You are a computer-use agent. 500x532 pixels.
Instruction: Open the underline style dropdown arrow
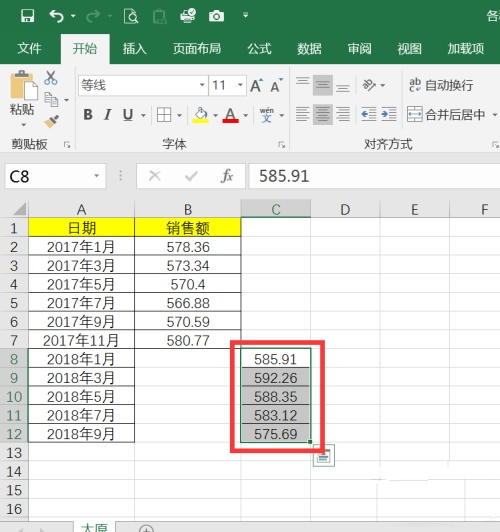[x=143, y=115]
